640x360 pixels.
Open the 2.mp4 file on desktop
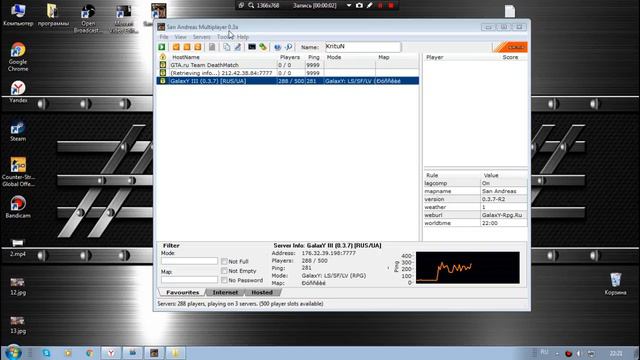18,248
